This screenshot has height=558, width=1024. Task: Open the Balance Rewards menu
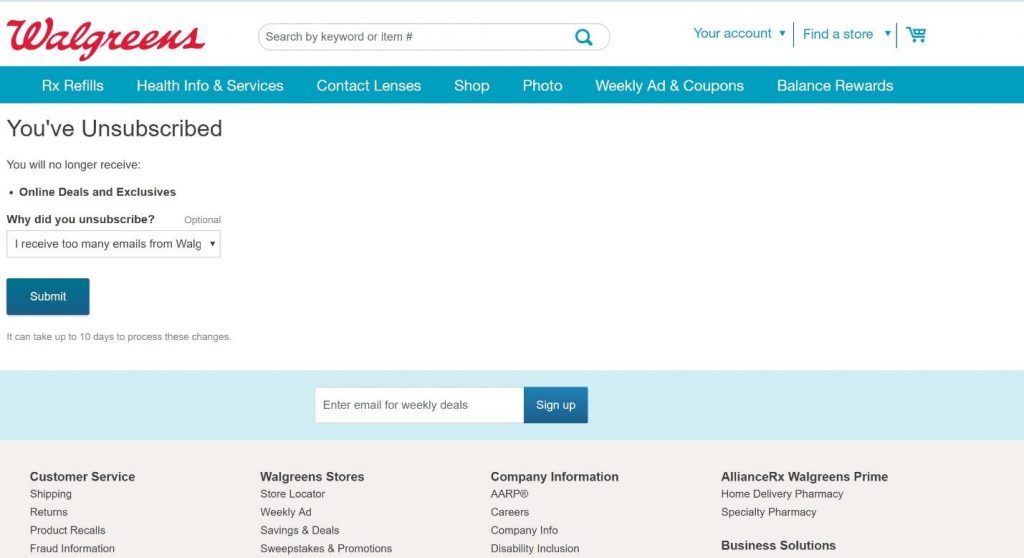835,86
